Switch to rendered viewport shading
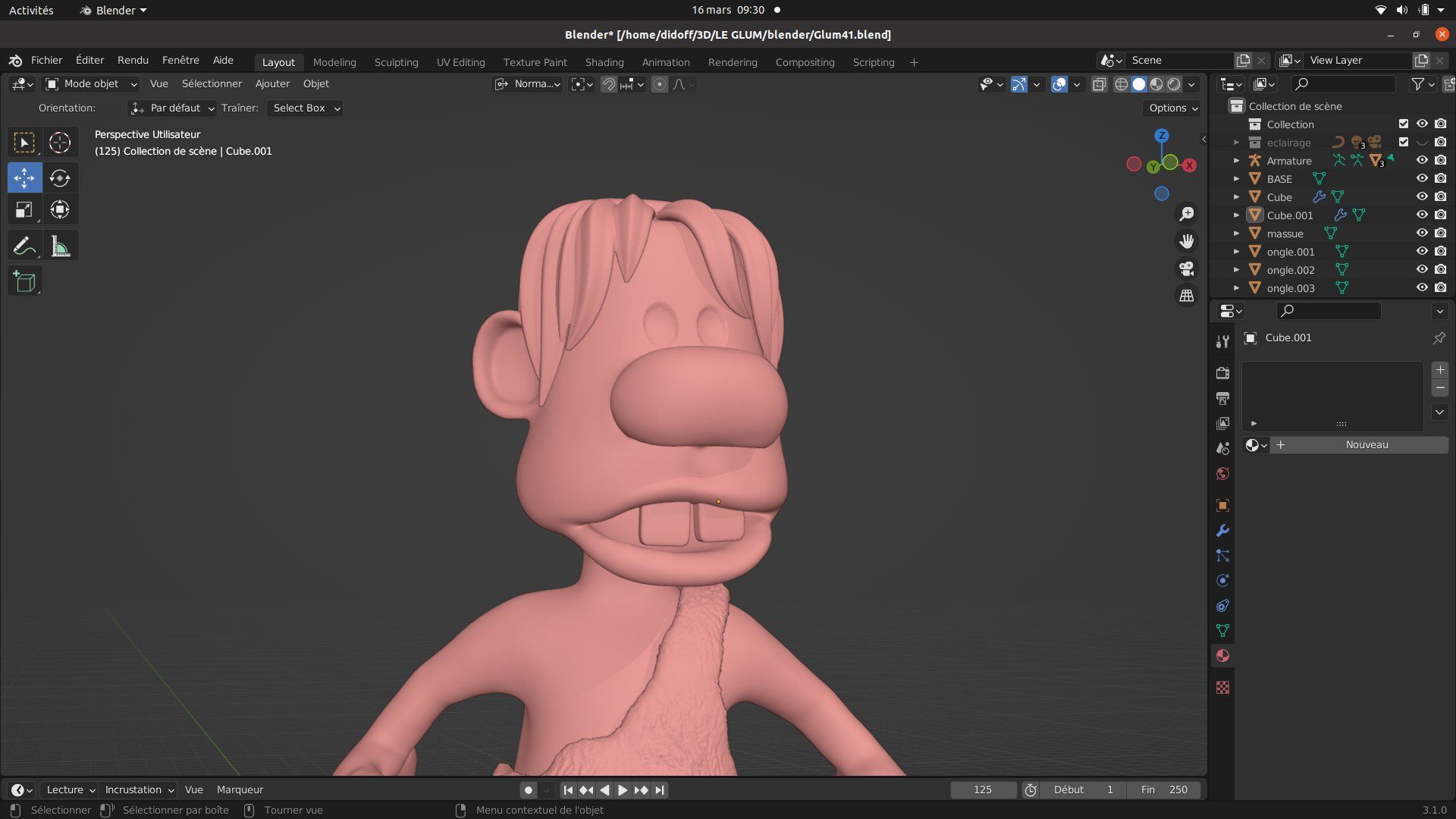The image size is (1456, 819). click(x=1174, y=84)
